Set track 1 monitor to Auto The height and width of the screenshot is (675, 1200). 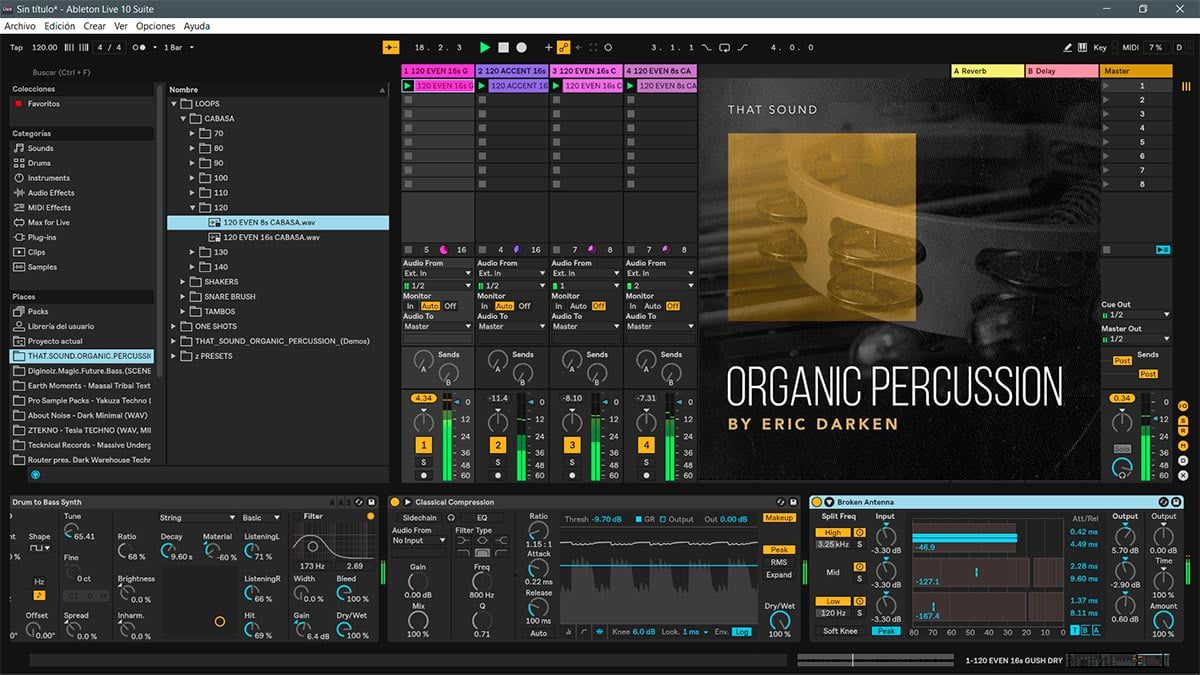tap(430, 306)
